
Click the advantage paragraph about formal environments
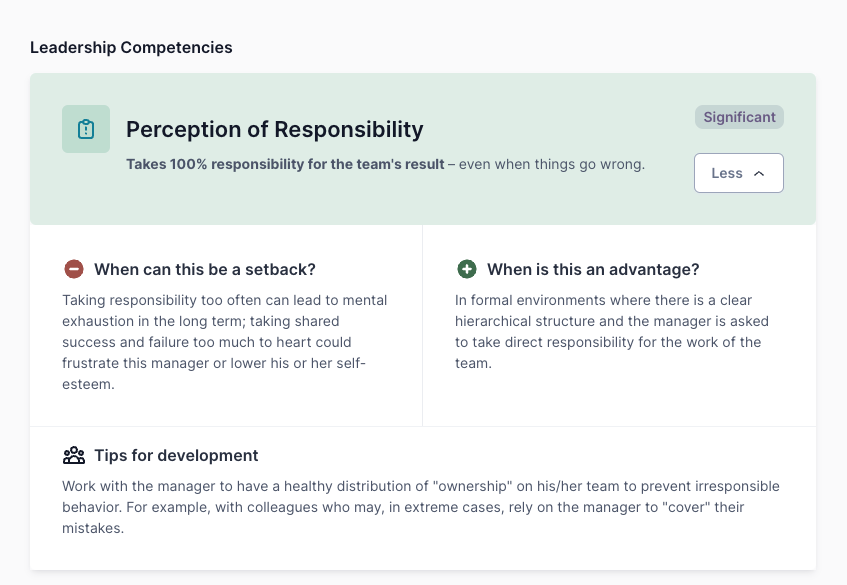(611, 332)
